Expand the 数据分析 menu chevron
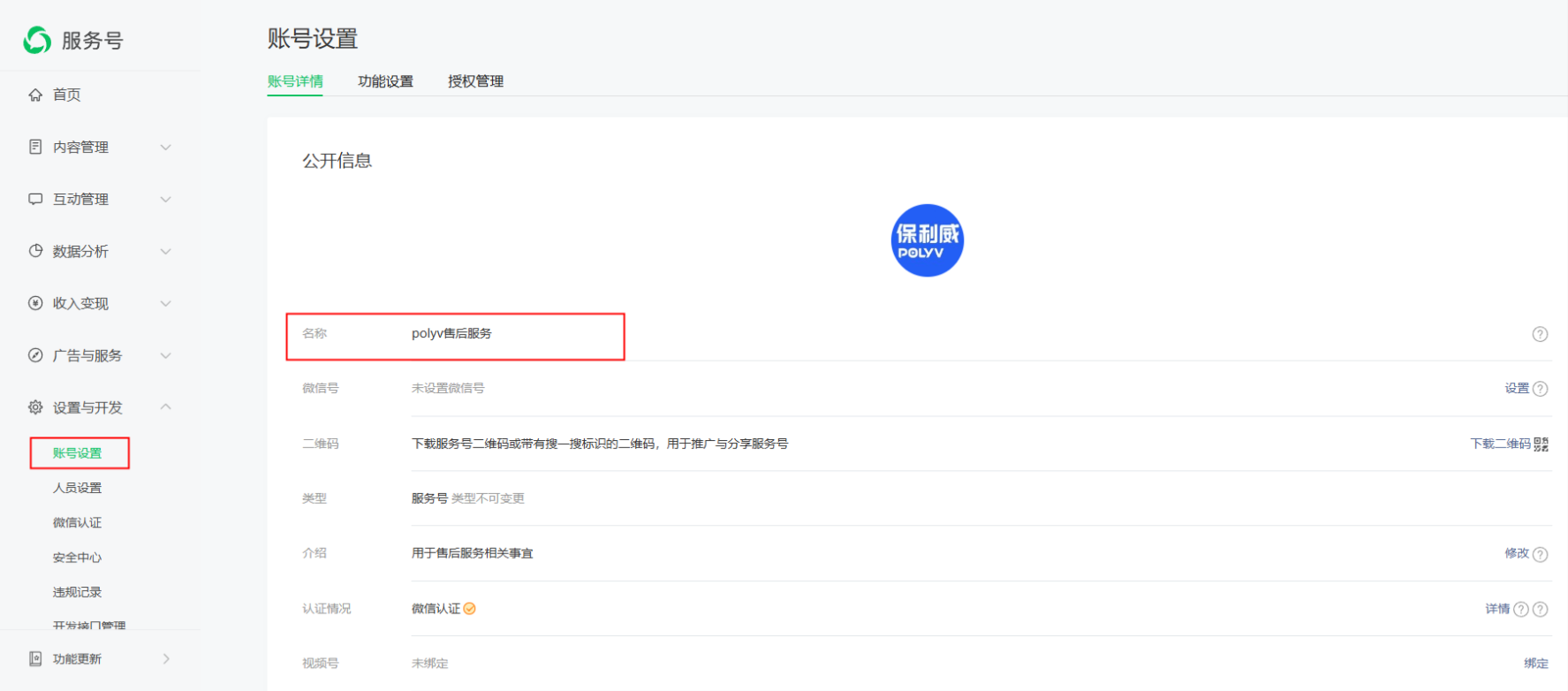The width and height of the screenshot is (1568, 691). pos(165,251)
